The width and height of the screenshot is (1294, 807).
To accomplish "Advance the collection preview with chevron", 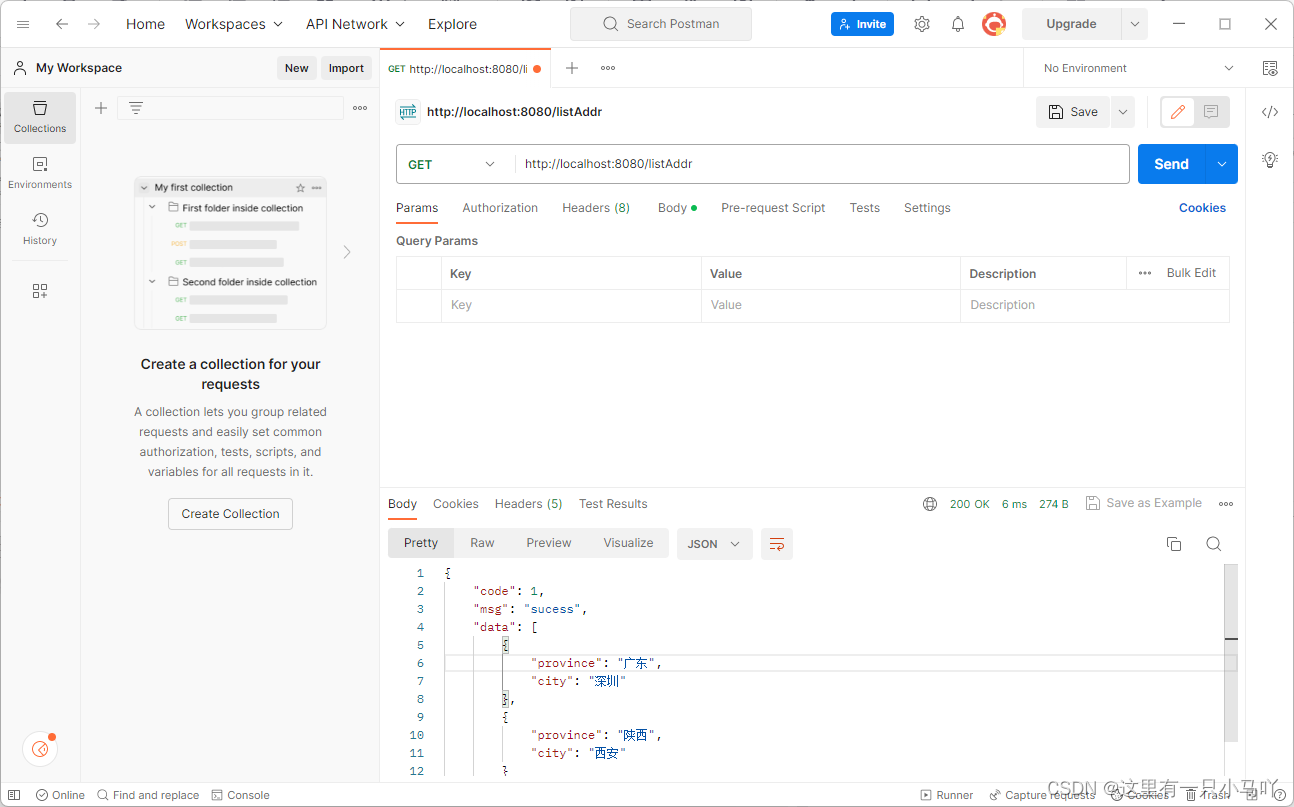I will 347,252.
